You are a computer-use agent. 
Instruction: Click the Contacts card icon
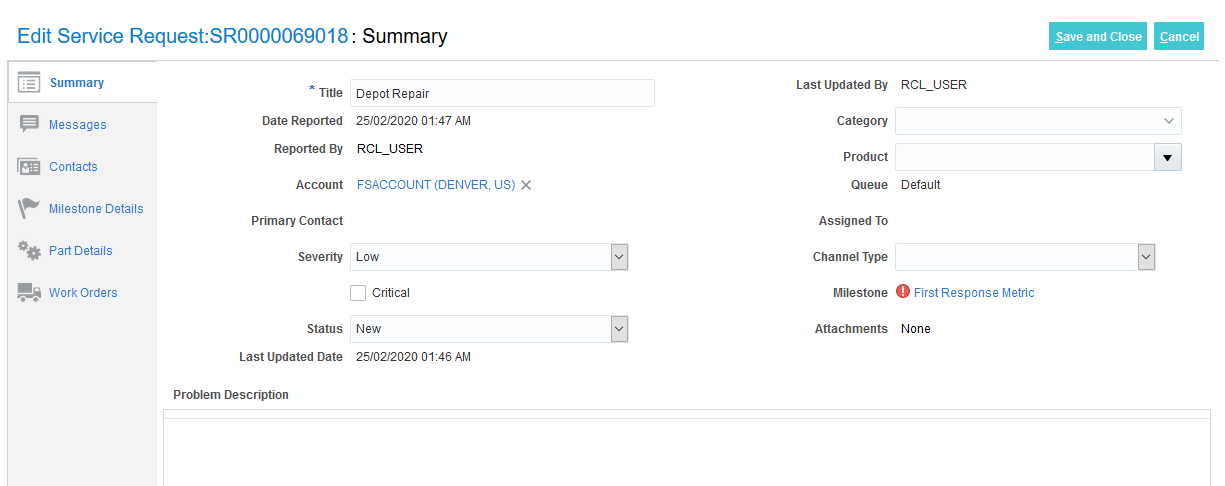click(29, 167)
